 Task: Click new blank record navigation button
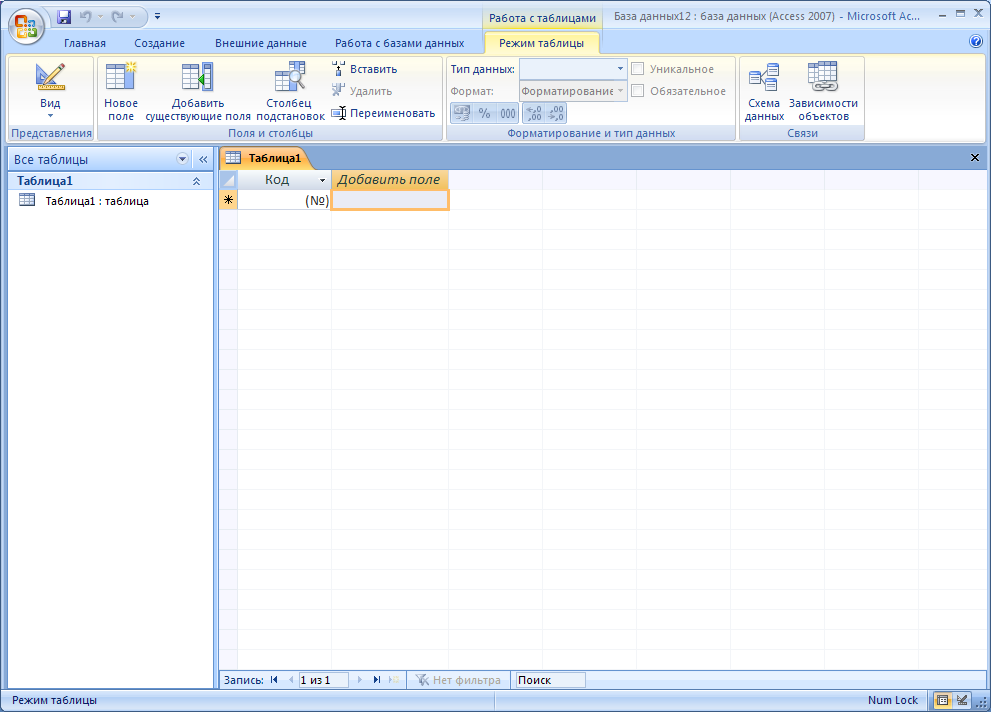pyautogui.click(x=394, y=680)
